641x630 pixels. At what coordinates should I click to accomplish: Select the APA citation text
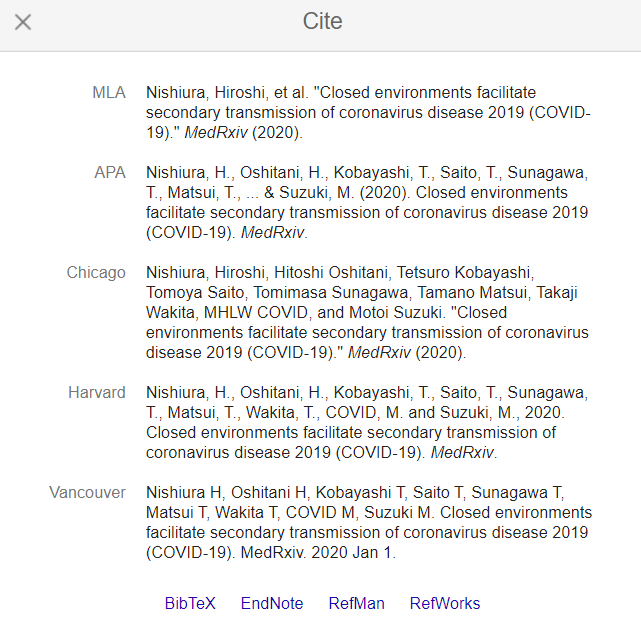pyautogui.click(x=368, y=202)
